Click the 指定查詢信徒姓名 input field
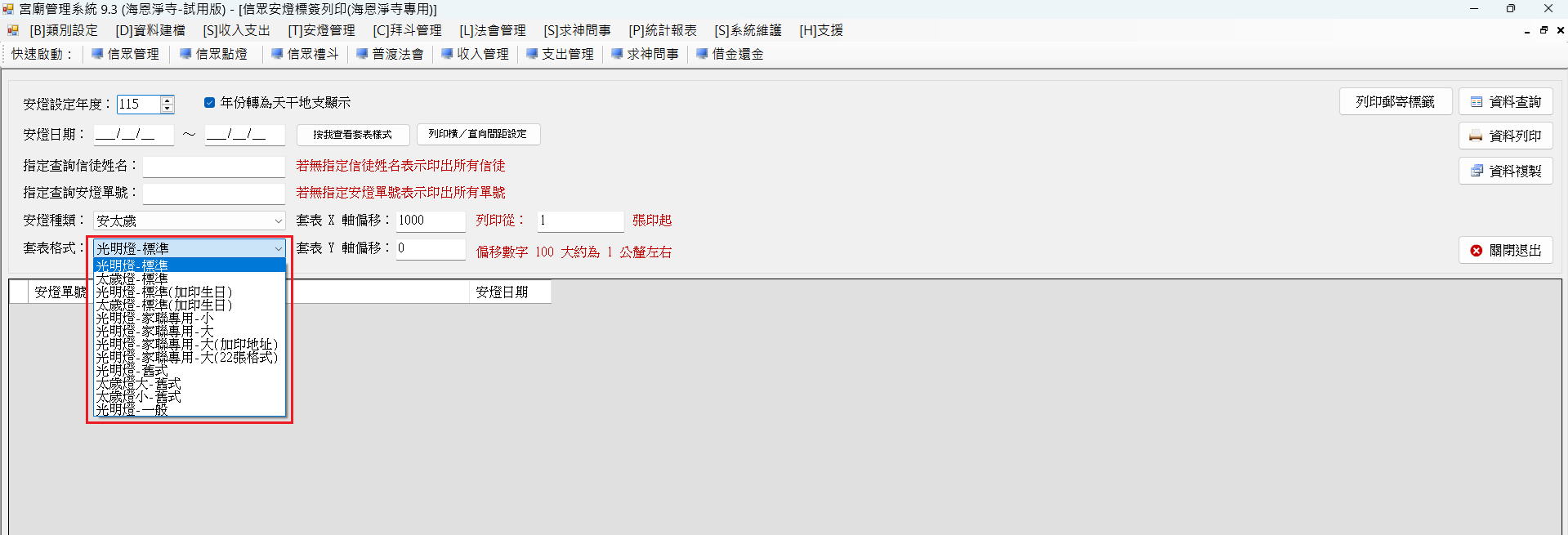This screenshot has width=1568, height=535. 213,167
